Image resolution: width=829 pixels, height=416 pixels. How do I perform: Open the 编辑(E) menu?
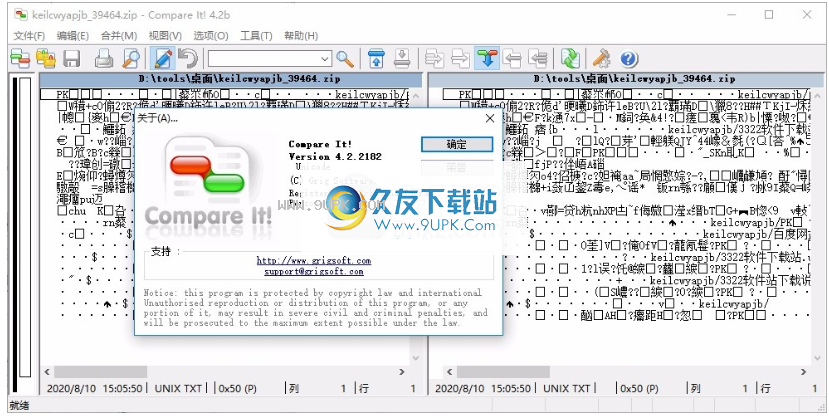[x=73, y=36]
